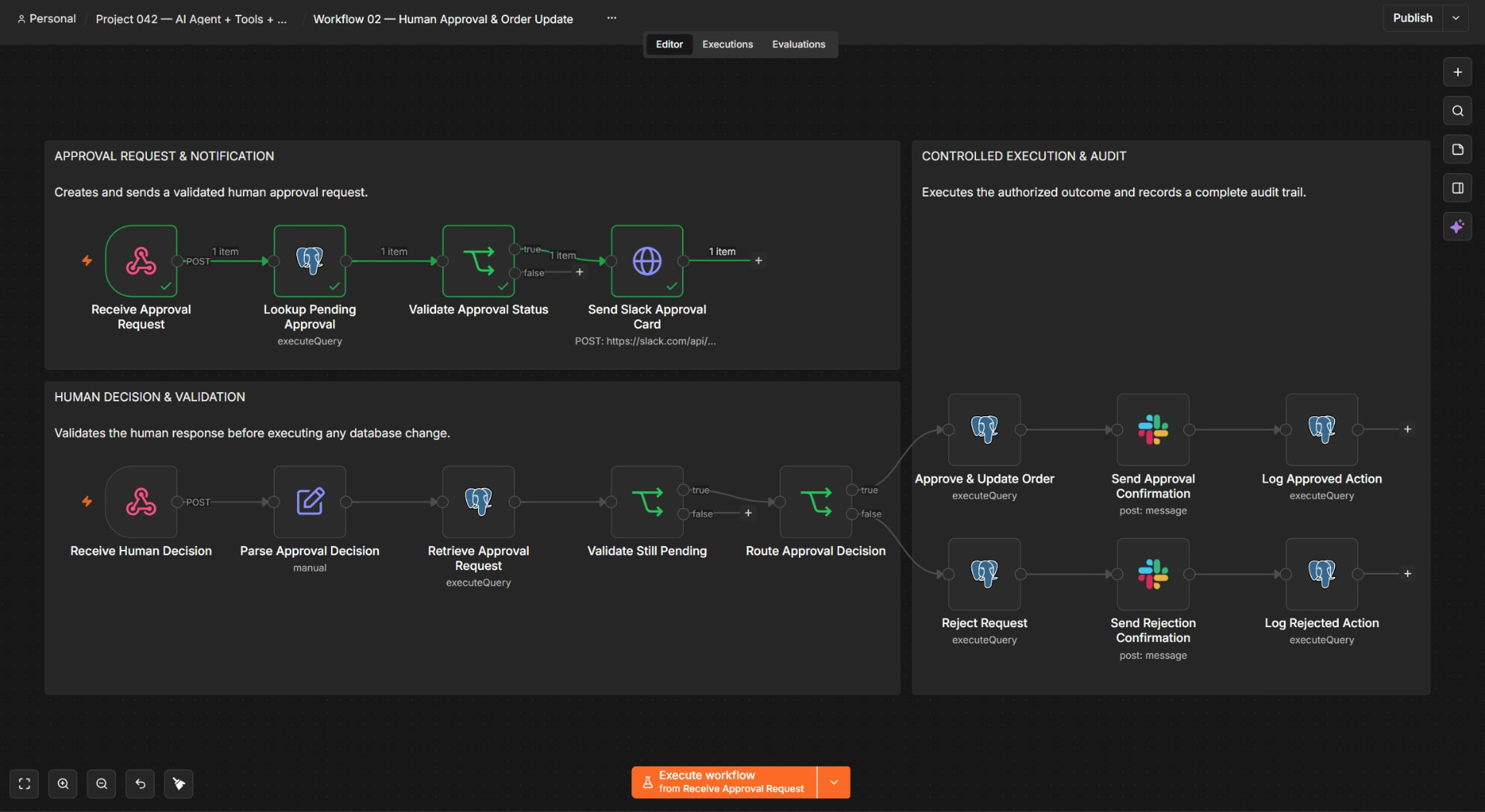Expand the Publish dropdown arrow
Screen dimensions: 1485x812
click(1456, 18)
